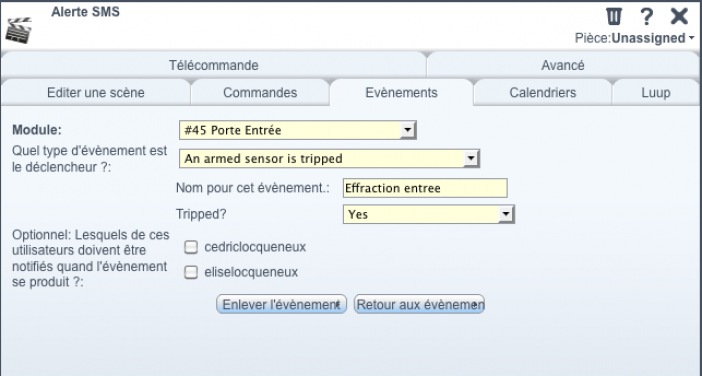This screenshot has width=702, height=376.
Task: Switch to the Télécommande tab
Action: 214,65
